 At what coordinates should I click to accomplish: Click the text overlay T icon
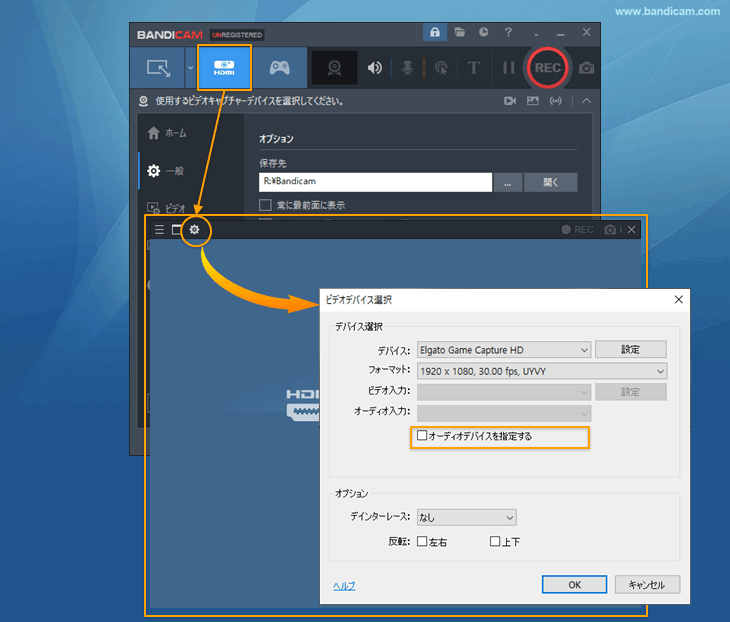473,68
